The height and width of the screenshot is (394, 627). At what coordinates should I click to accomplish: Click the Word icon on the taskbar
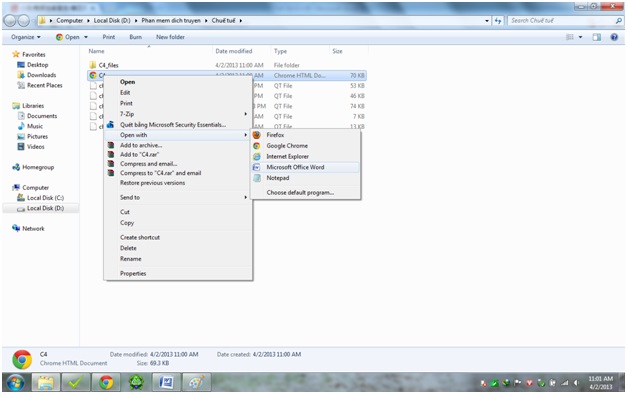166,383
